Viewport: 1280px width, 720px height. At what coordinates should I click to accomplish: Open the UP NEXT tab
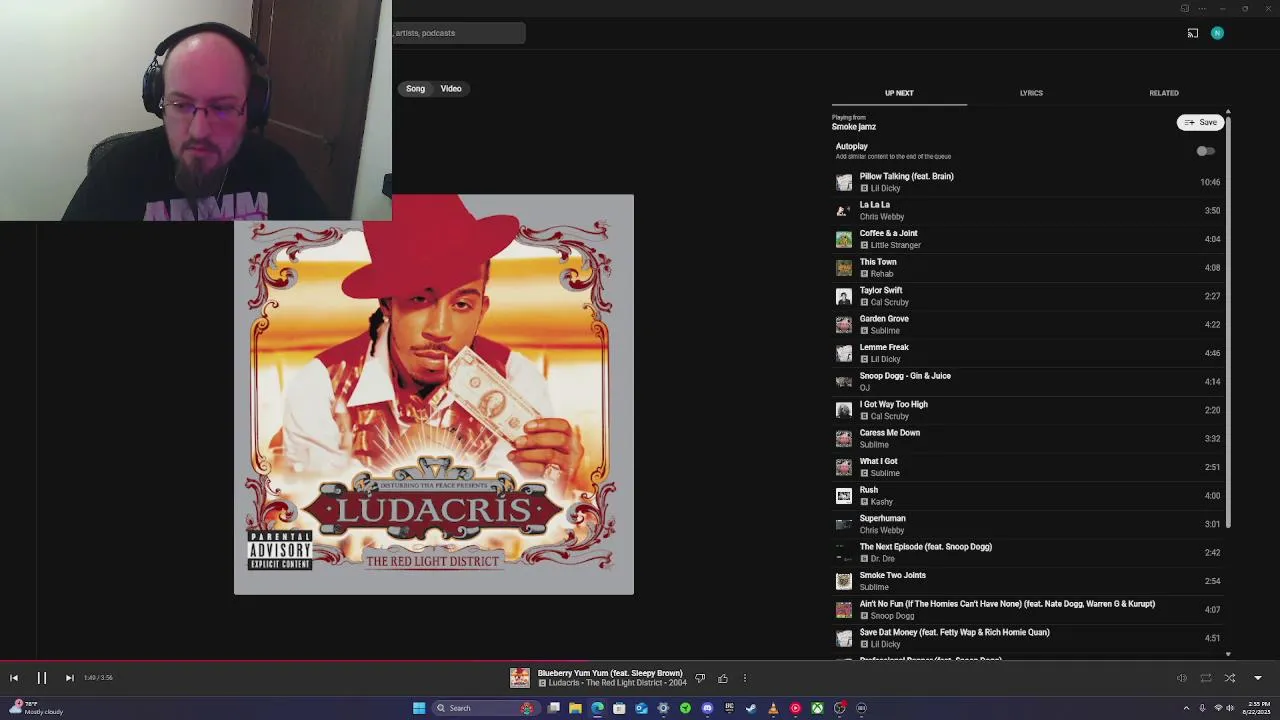899,93
